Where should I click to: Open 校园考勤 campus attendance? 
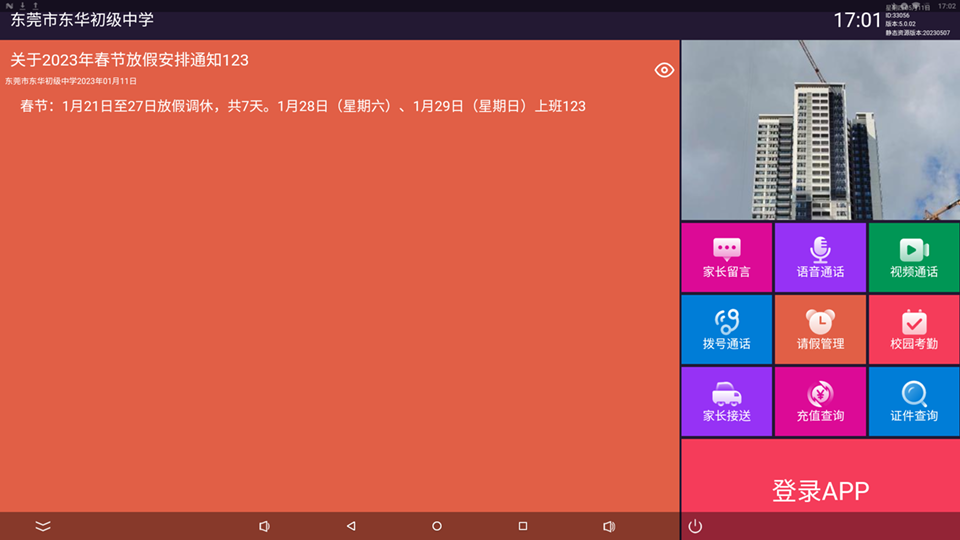[914, 329]
